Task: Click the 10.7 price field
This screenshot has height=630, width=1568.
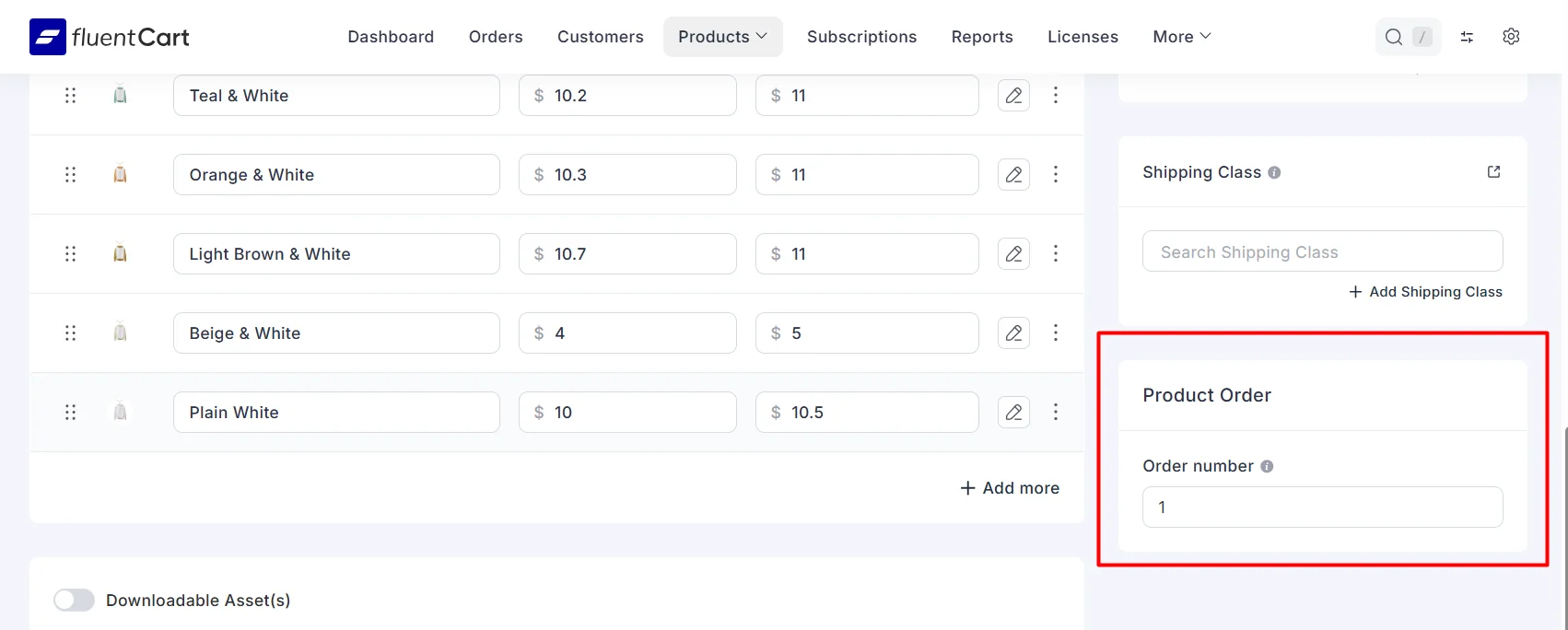Action: pos(627,254)
